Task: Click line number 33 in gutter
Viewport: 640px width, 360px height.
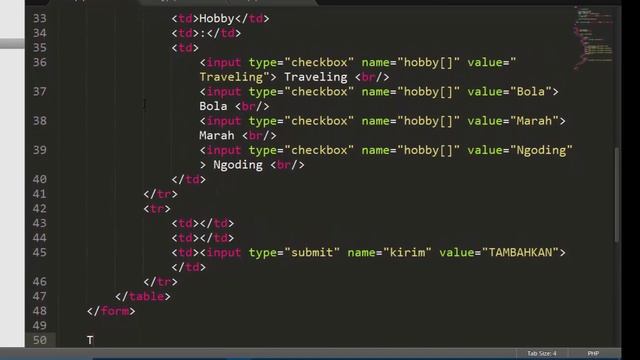Action: tap(40, 19)
